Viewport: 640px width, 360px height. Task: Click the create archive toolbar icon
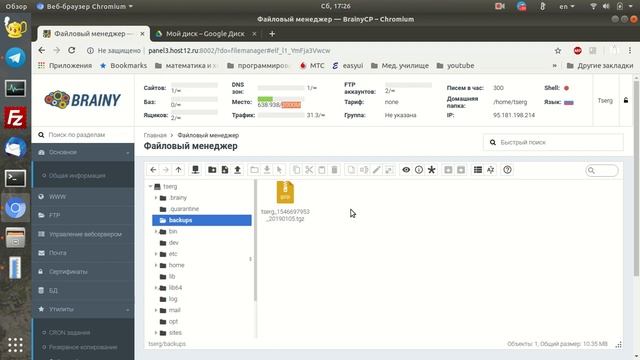point(461,170)
